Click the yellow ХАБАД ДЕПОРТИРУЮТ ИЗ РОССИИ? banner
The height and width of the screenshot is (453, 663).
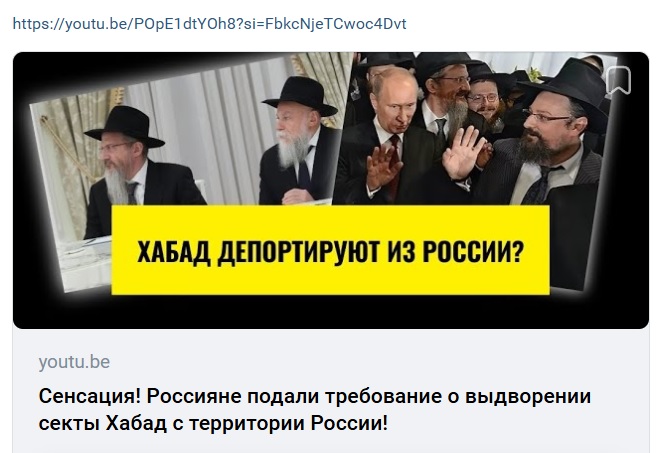point(330,250)
